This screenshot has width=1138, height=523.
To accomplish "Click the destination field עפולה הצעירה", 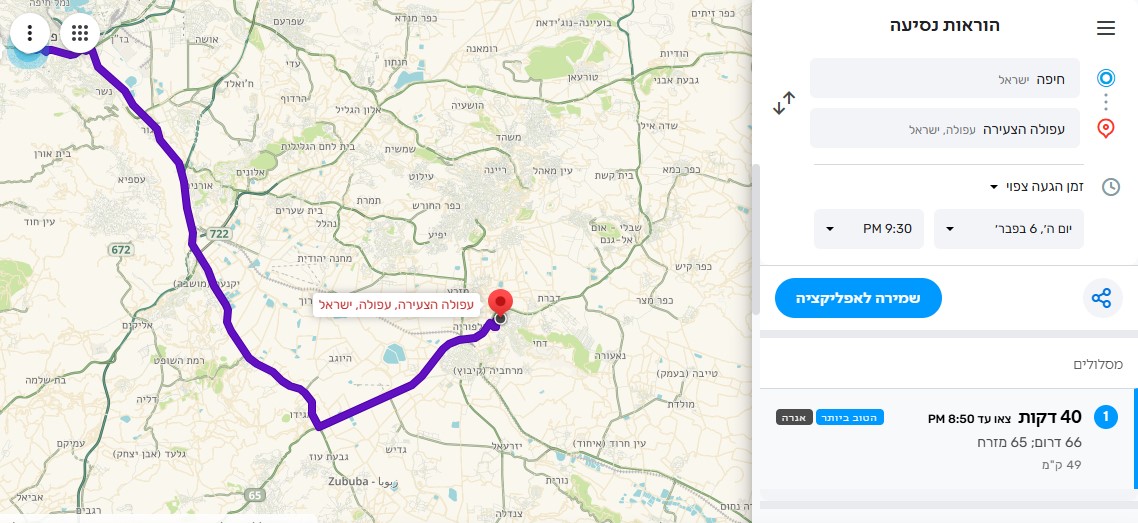I will coord(945,129).
